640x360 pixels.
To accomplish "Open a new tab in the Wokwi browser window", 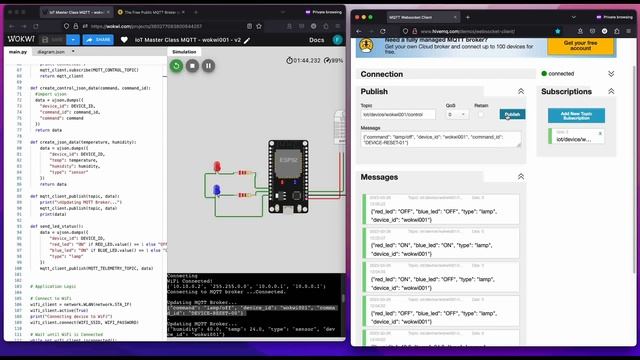I will click(196, 12).
